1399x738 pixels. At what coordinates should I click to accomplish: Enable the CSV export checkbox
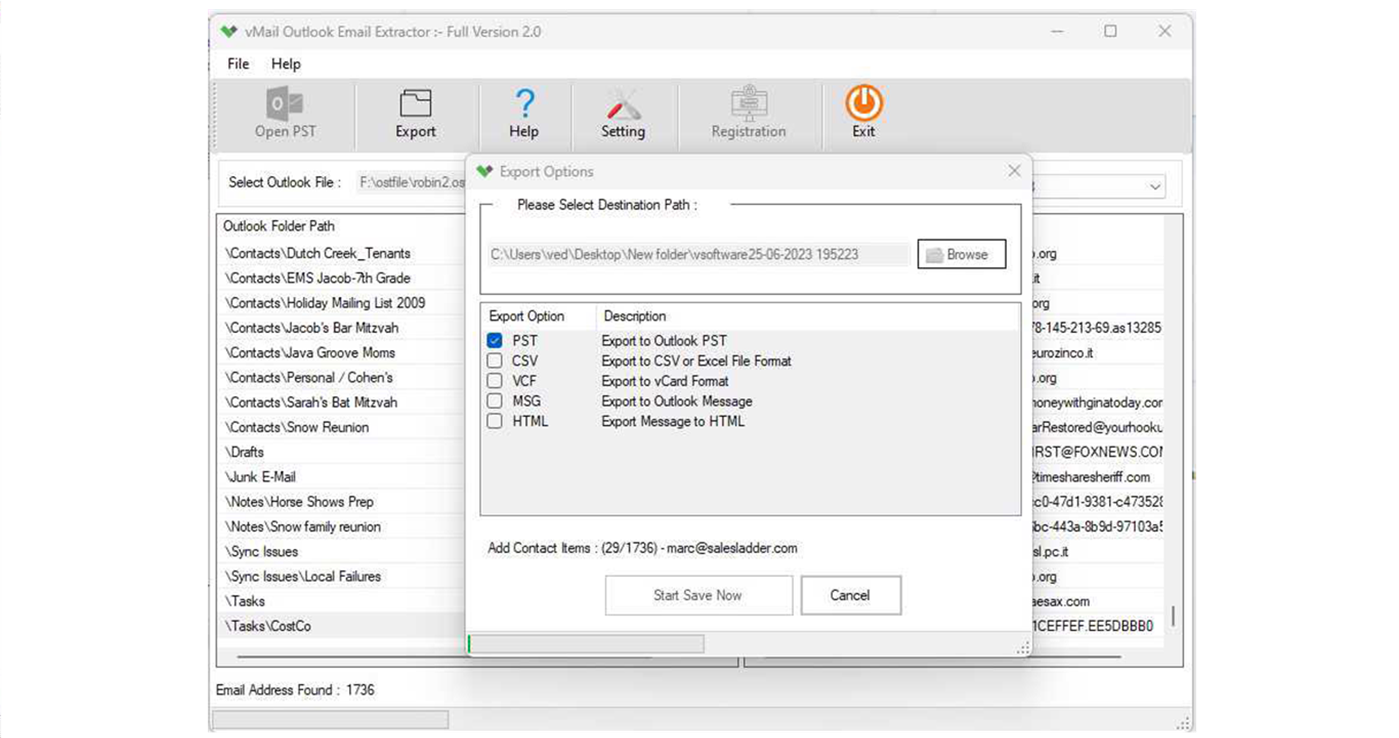[495, 361]
